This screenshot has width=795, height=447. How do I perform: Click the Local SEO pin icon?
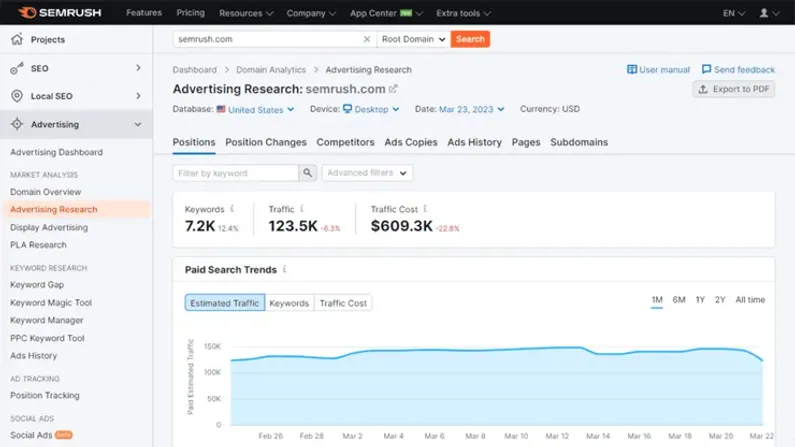pyautogui.click(x=17, y=96)
